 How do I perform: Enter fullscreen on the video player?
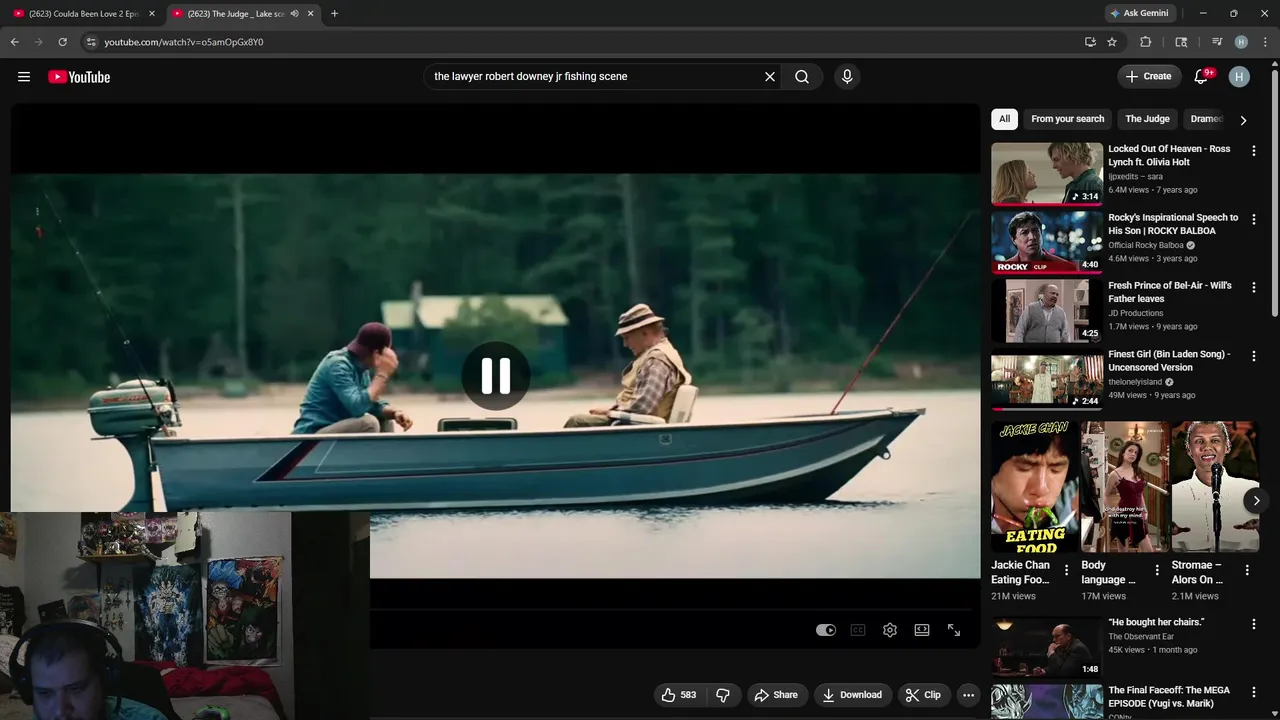[954, 630]
